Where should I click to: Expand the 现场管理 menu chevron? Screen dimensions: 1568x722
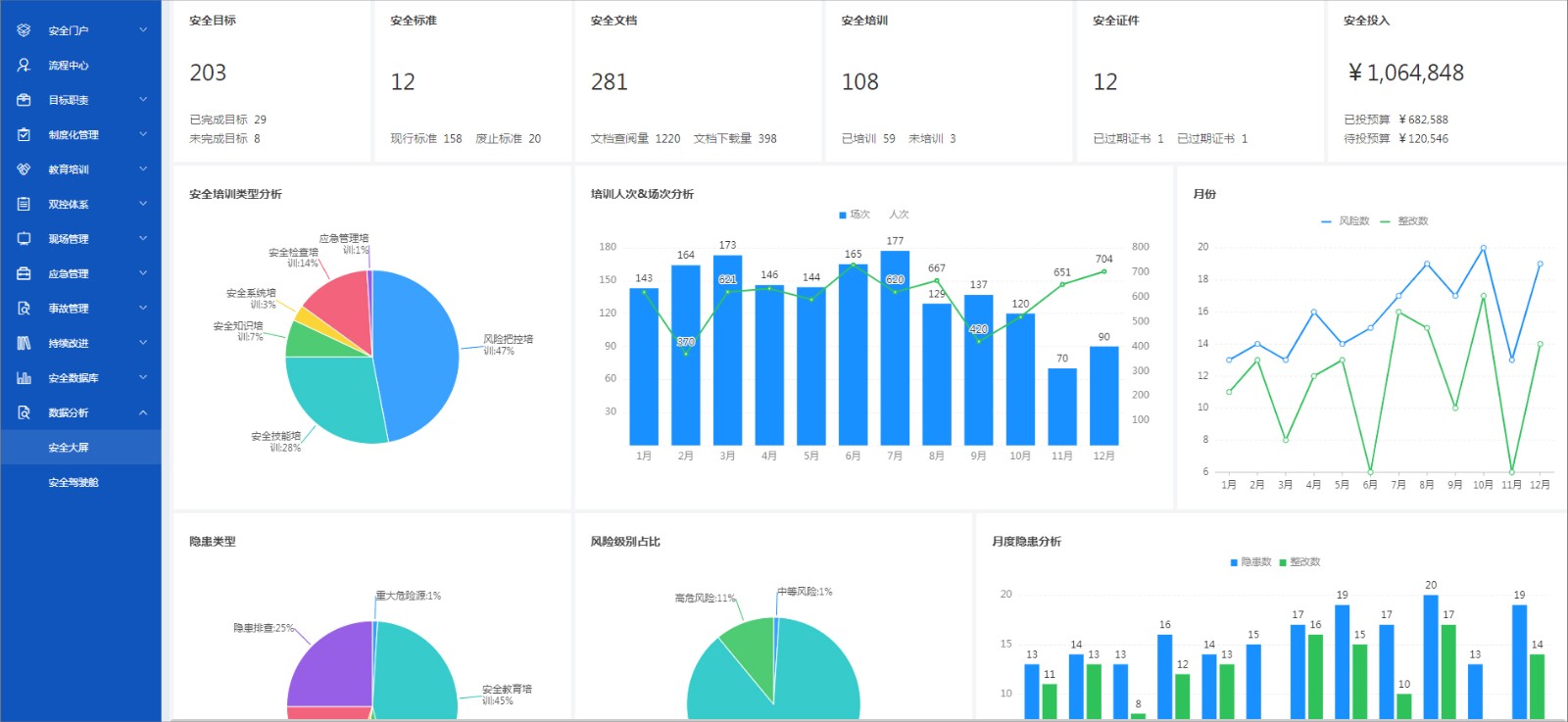click(x=143, y=239)
